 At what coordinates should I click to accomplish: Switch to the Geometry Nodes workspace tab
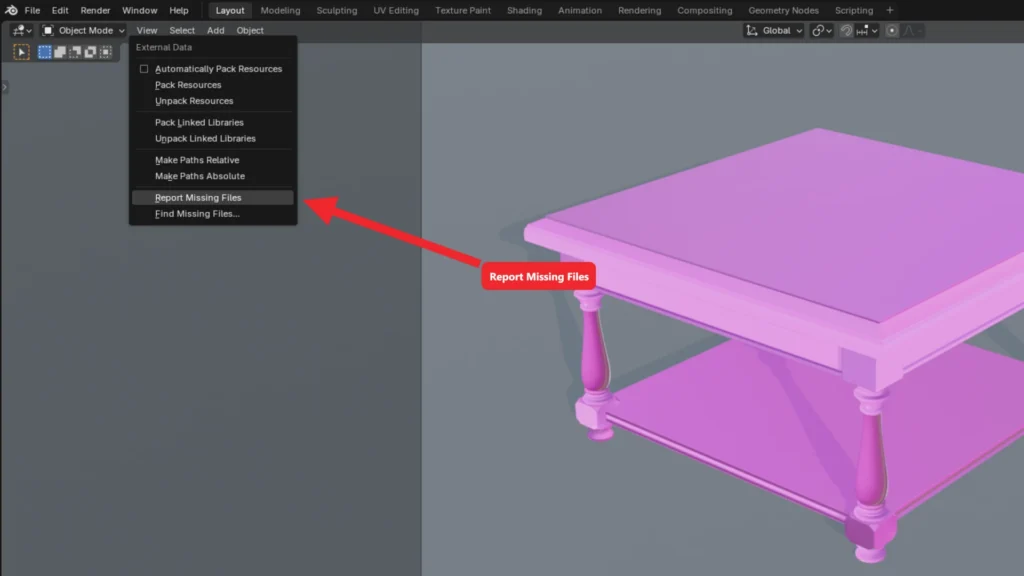point(784,10)
